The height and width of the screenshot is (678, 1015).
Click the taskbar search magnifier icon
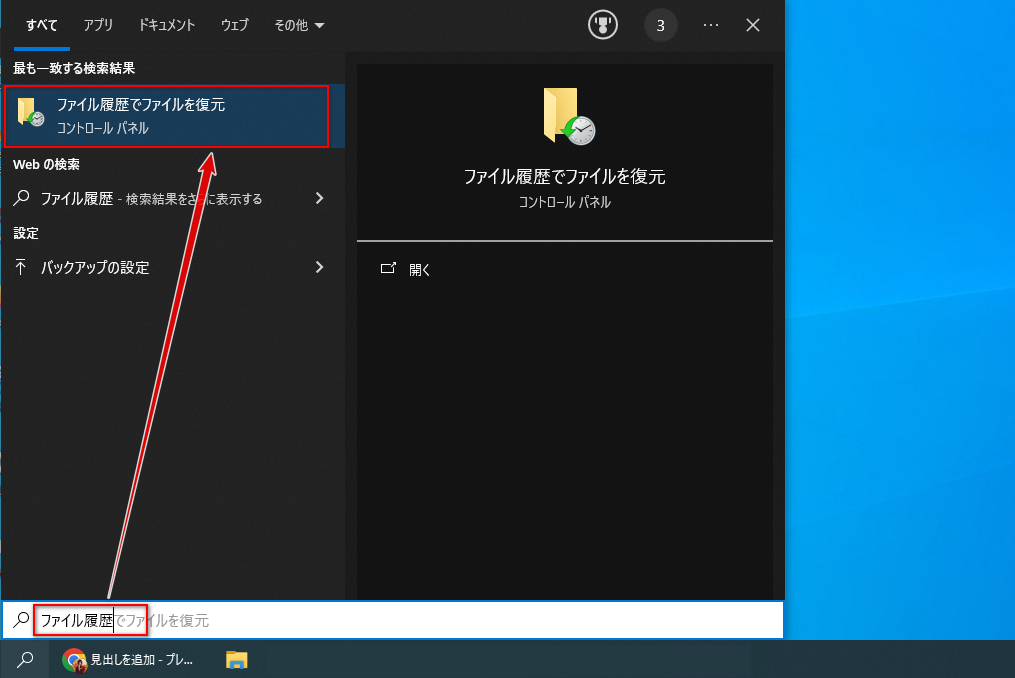[x=25, y=659]
